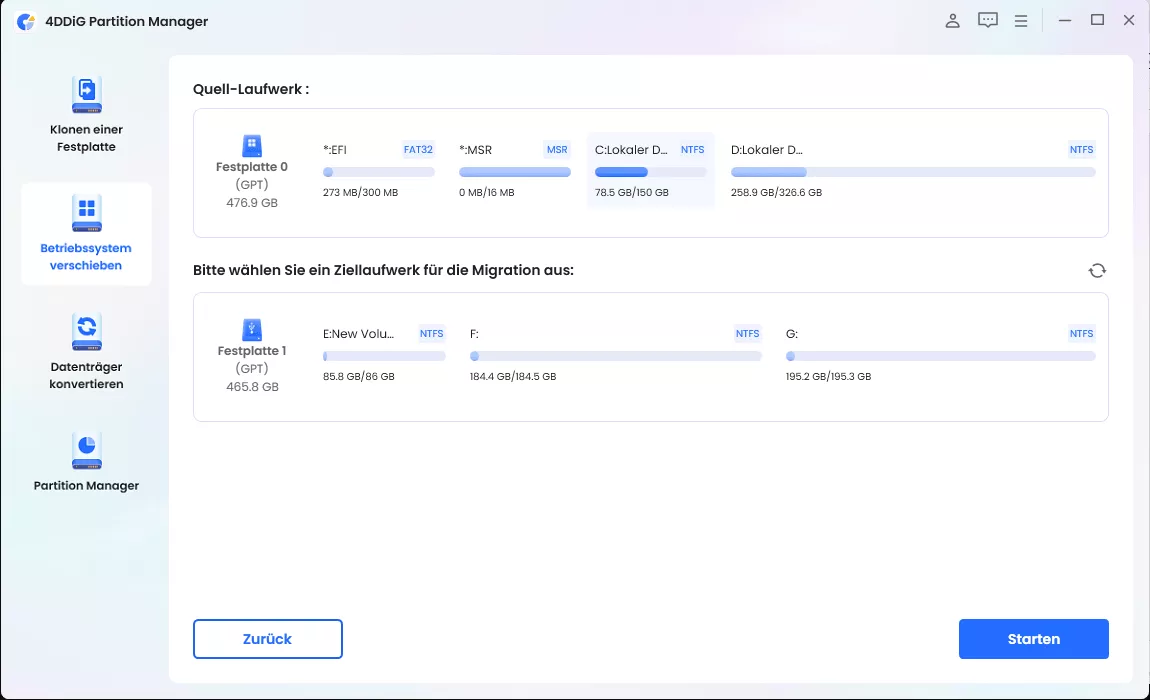
Task: Maximize the application window
Action: 1097,20
